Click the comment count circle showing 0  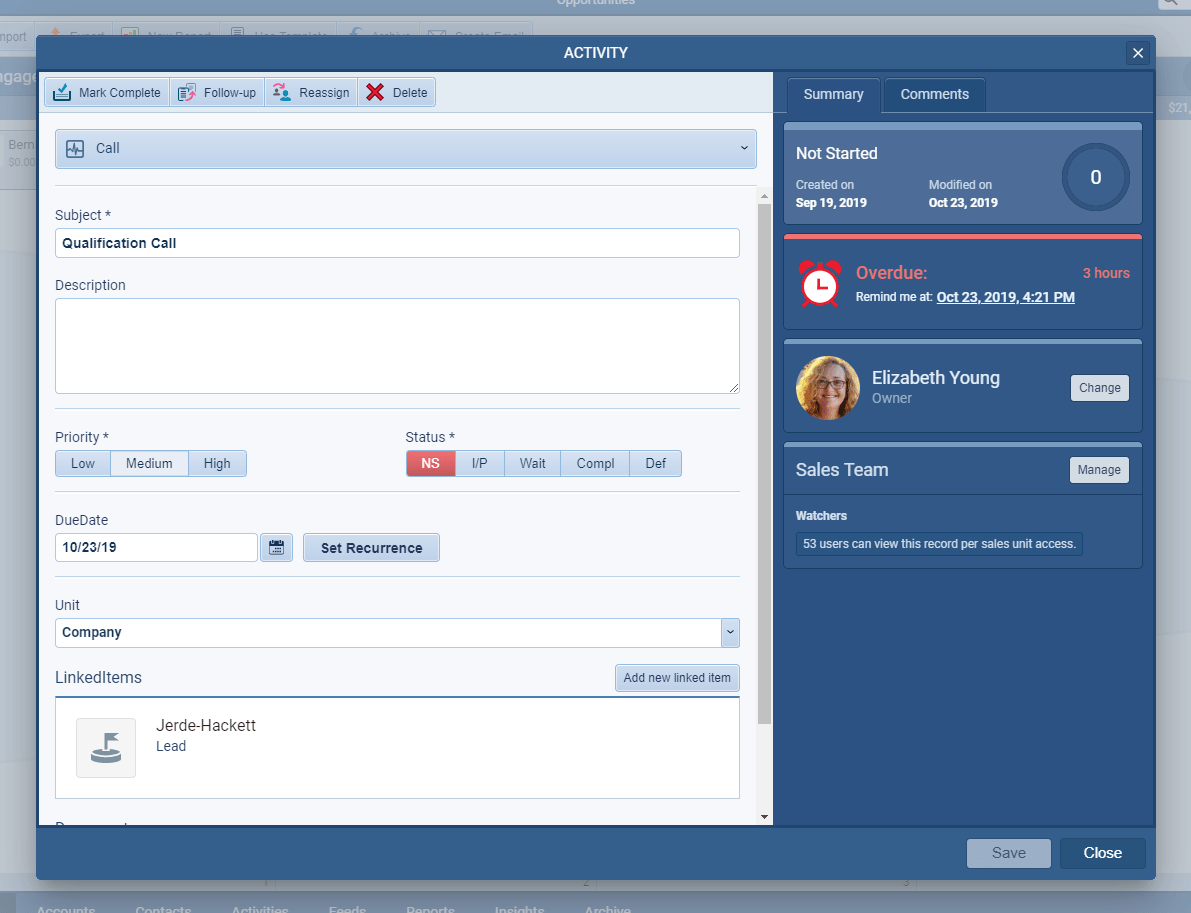point(1095,176)
